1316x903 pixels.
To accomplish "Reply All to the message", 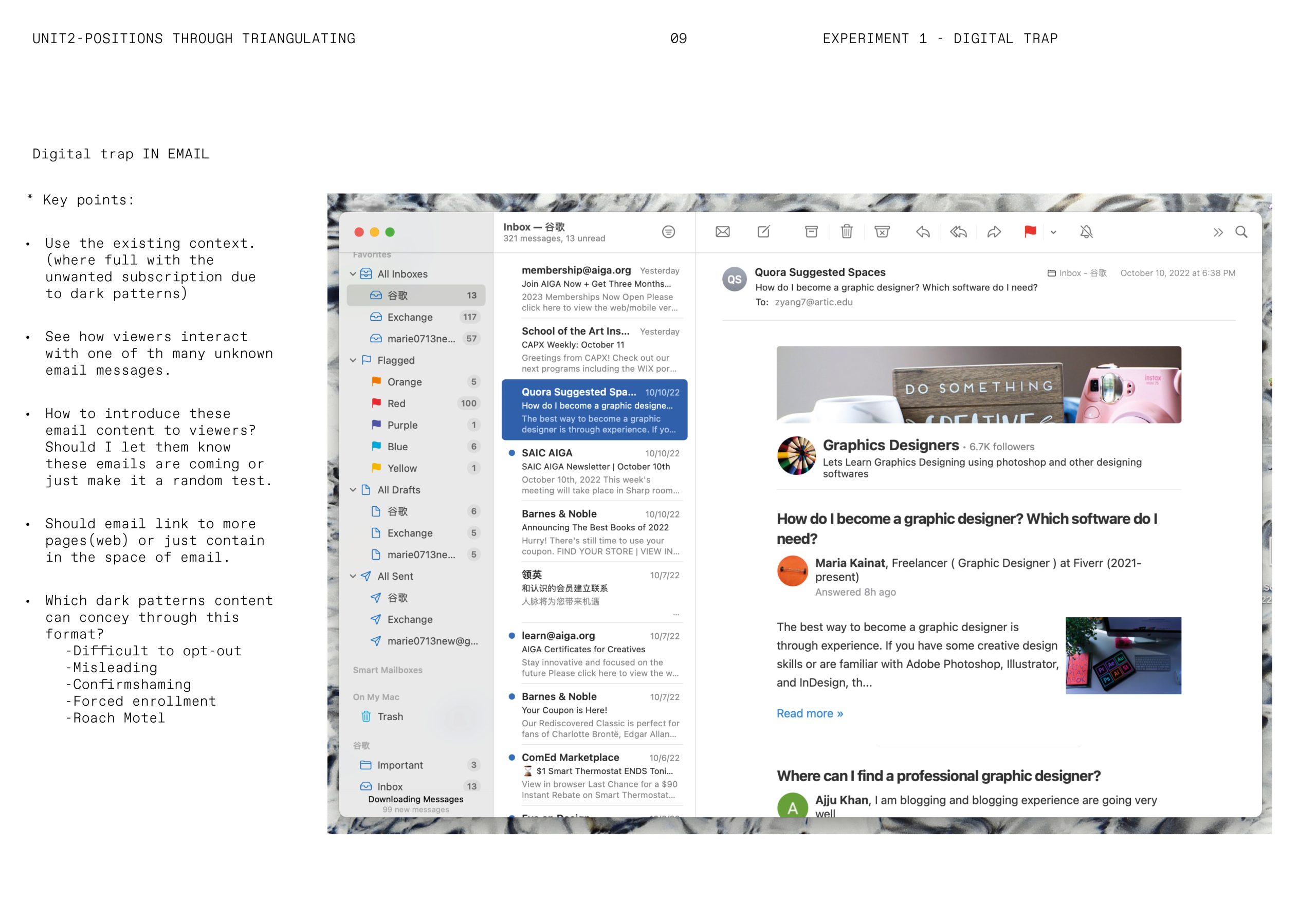I will tap(959, 232).
